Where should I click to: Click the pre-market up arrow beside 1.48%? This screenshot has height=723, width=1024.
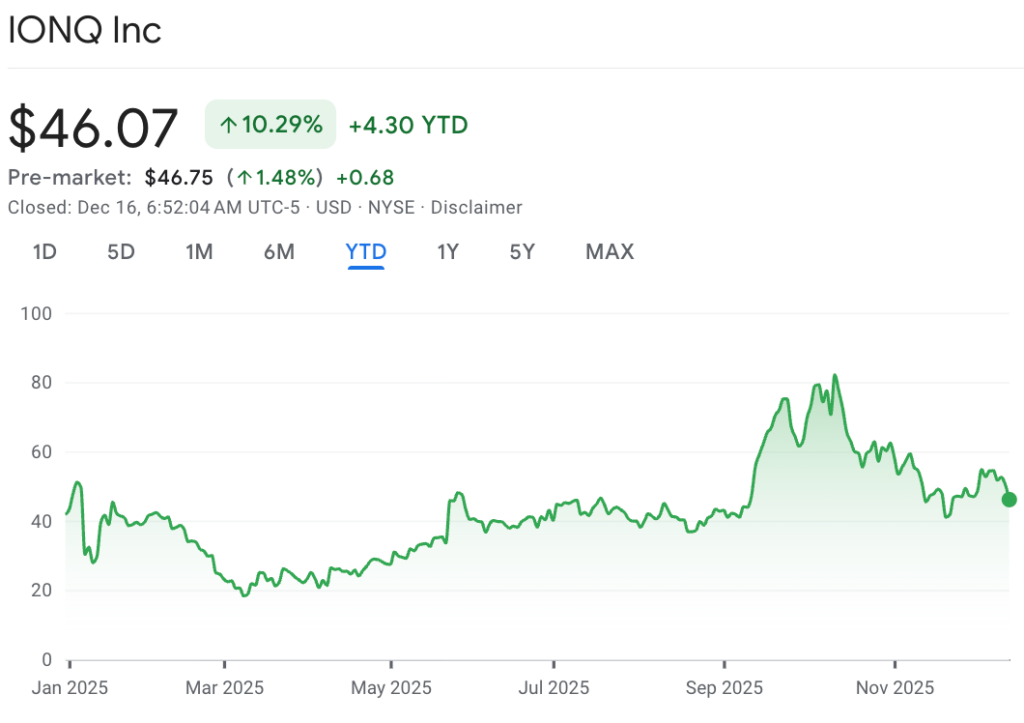(x=244, y=178)
